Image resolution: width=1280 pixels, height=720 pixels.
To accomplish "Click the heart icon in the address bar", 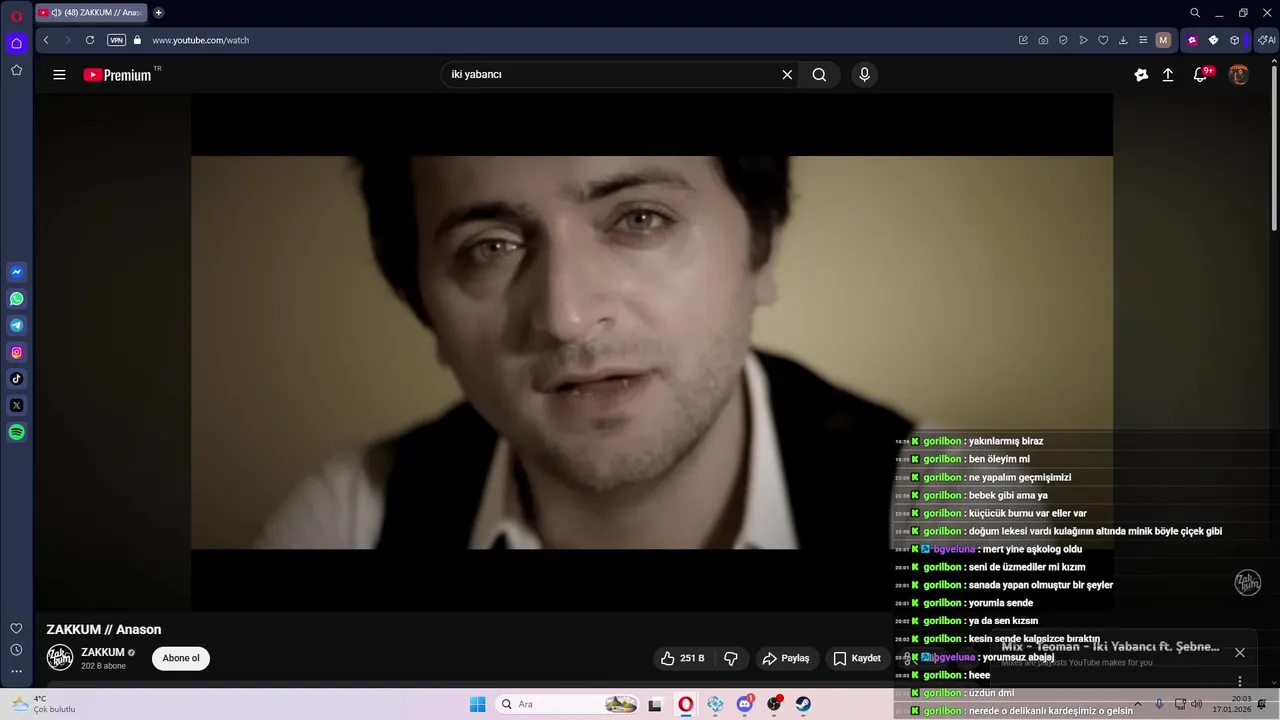I will coord(1103,40).
